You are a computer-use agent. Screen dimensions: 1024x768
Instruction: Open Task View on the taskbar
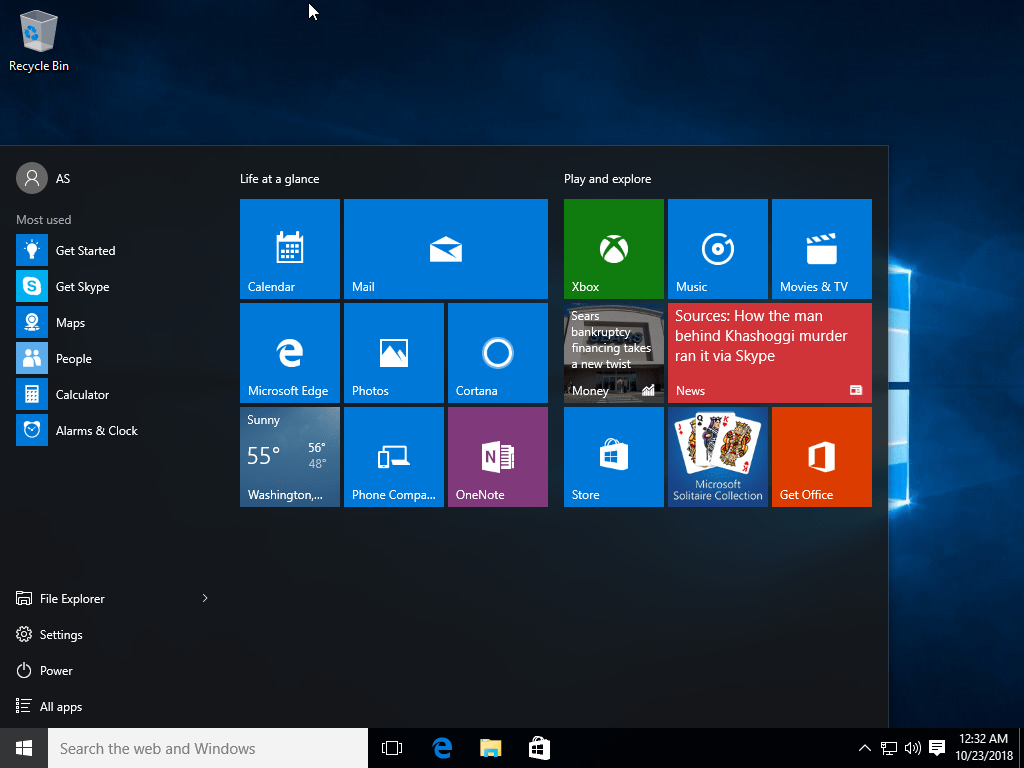tap(392, 748)
